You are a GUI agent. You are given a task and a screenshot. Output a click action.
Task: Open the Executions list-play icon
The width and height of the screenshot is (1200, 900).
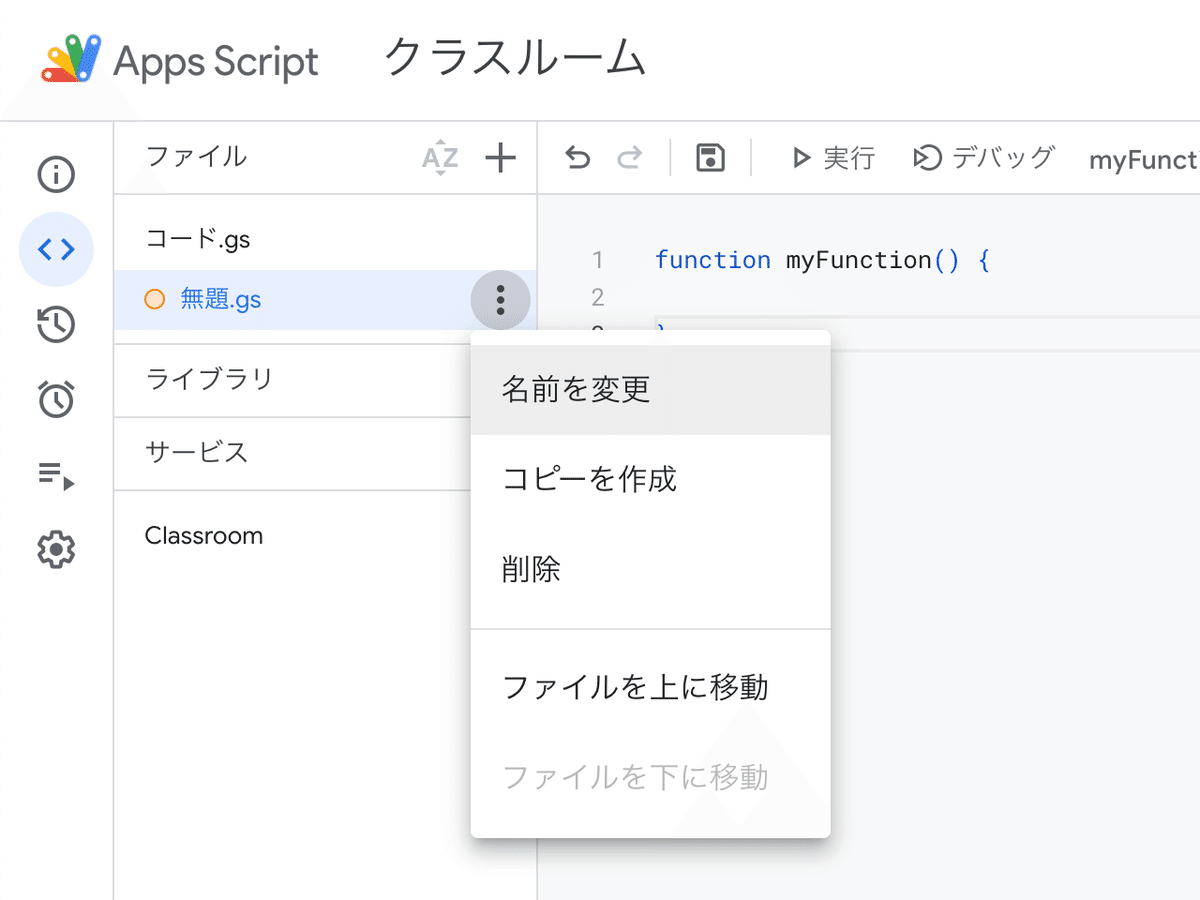coord(56,475)
